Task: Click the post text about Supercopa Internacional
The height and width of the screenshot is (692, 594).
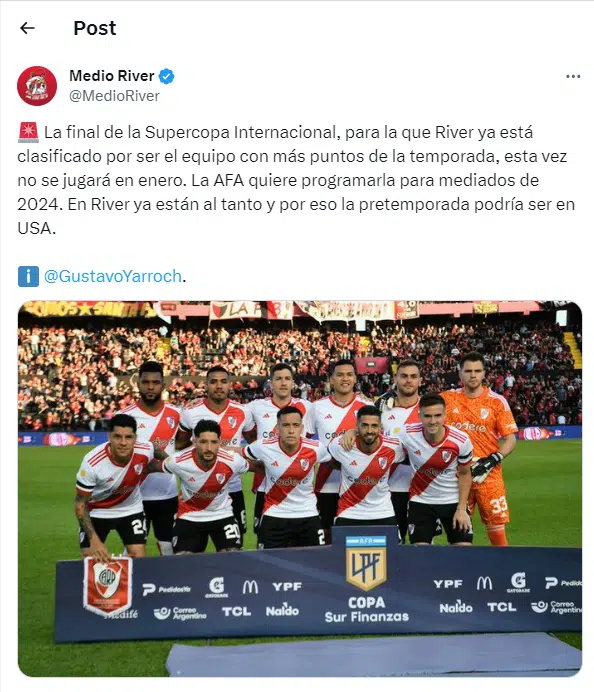Action: (296, 180)
